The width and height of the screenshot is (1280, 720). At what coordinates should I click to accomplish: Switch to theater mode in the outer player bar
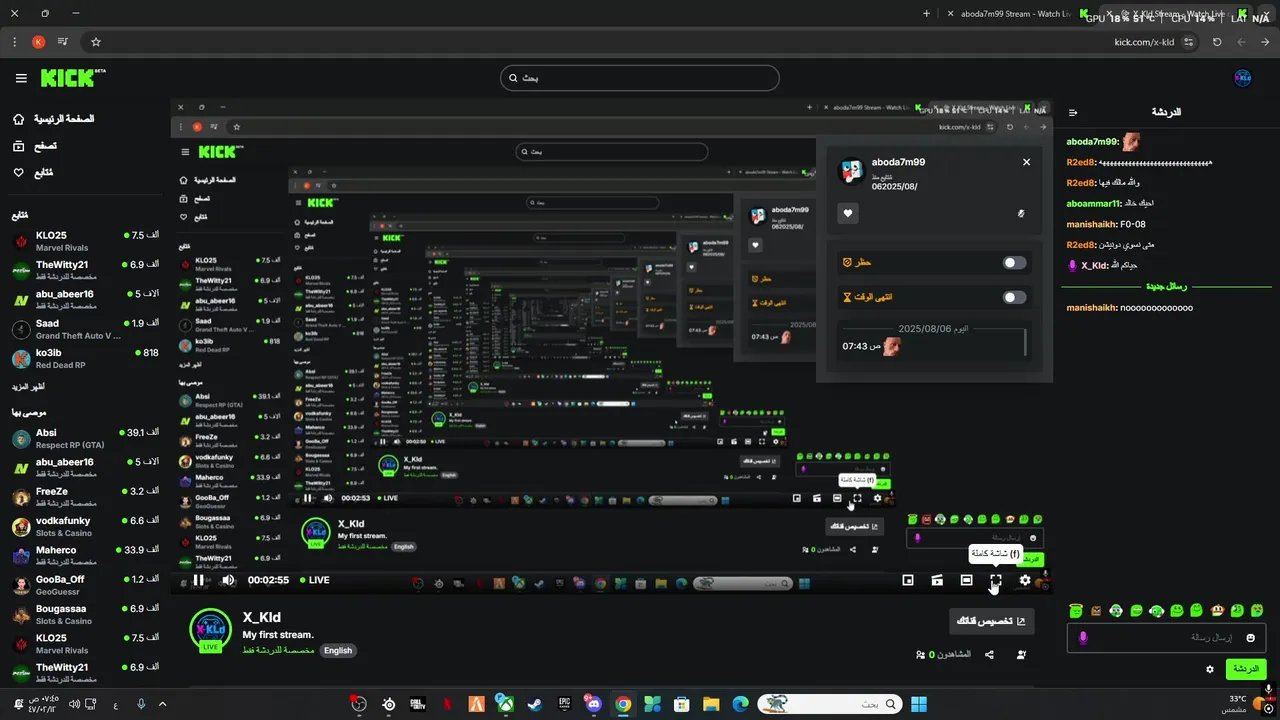pos(966,580)
